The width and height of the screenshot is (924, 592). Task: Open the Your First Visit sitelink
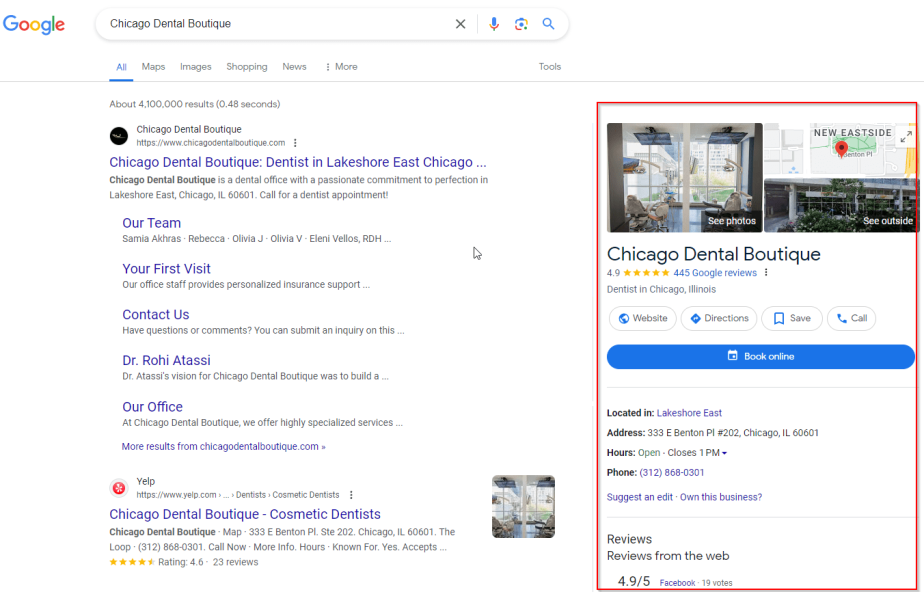pyautogui.click(x=166, y=269)
